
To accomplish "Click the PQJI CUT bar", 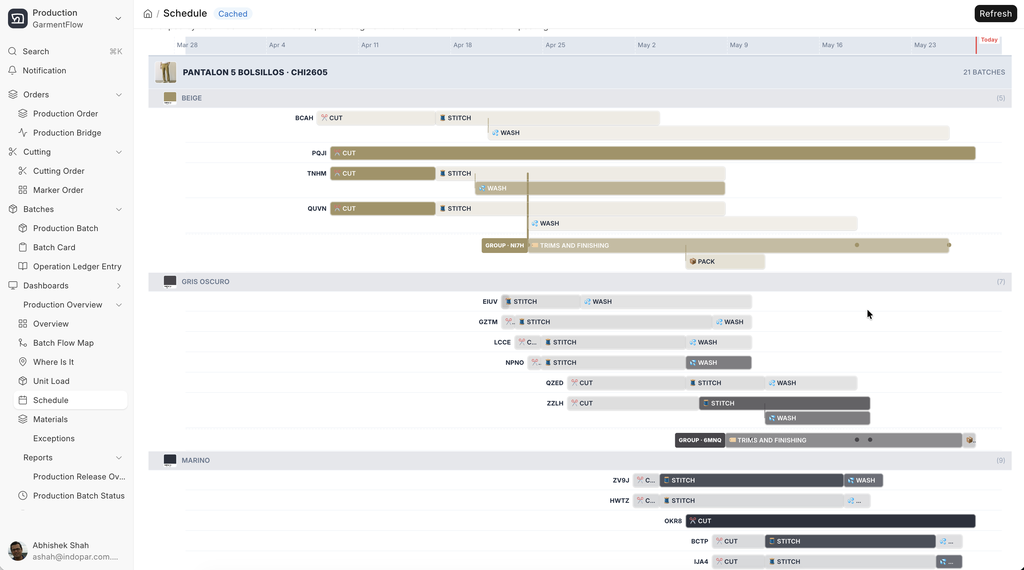I will click(652, 153).
